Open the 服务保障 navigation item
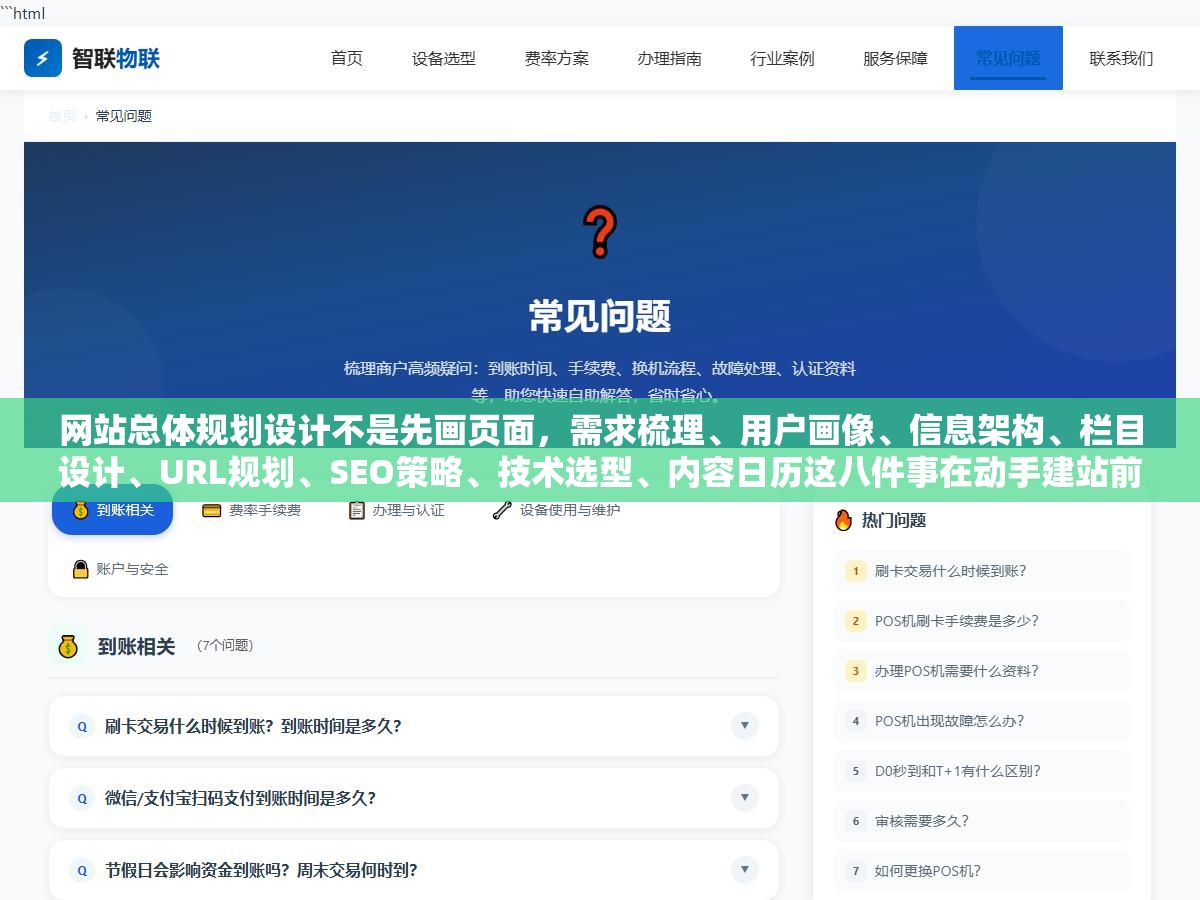Viewport: 1200px width, 900px height. (x=896, y=58)
